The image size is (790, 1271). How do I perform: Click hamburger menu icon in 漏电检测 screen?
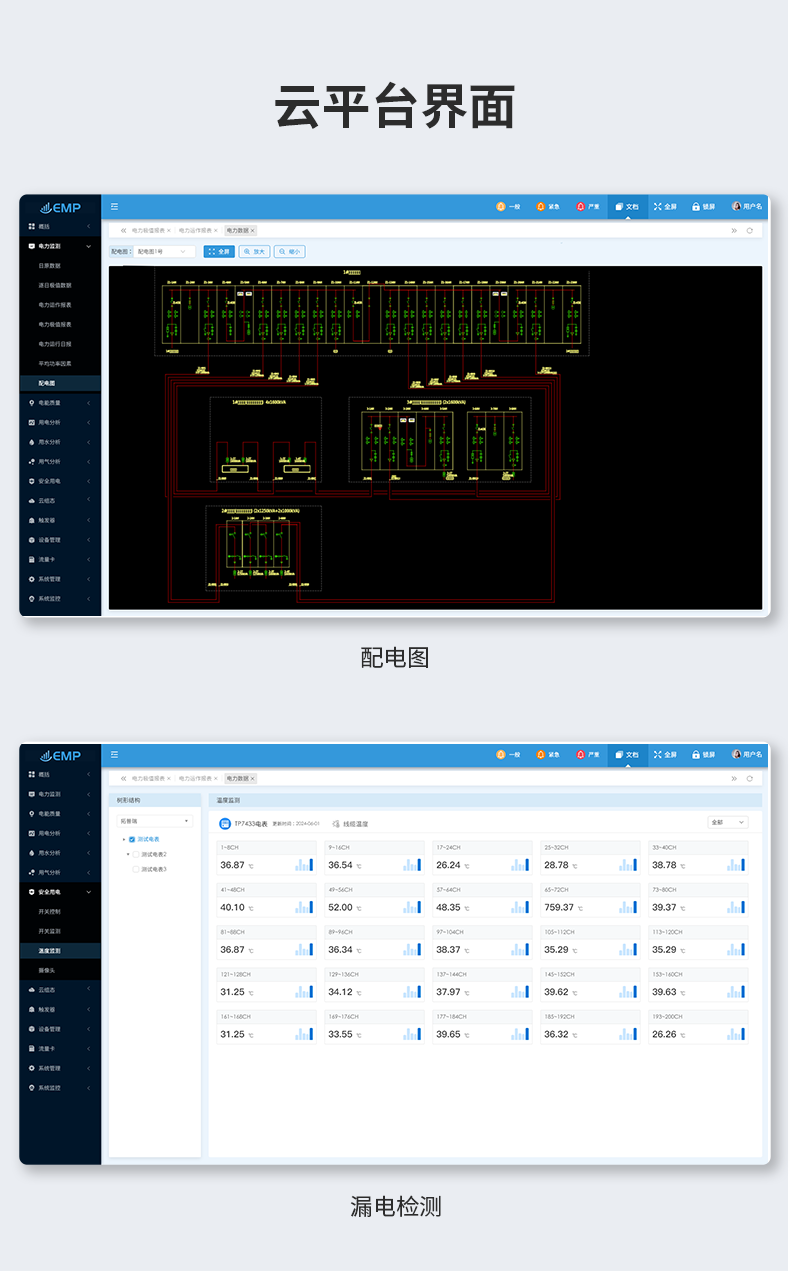[114, 754]
